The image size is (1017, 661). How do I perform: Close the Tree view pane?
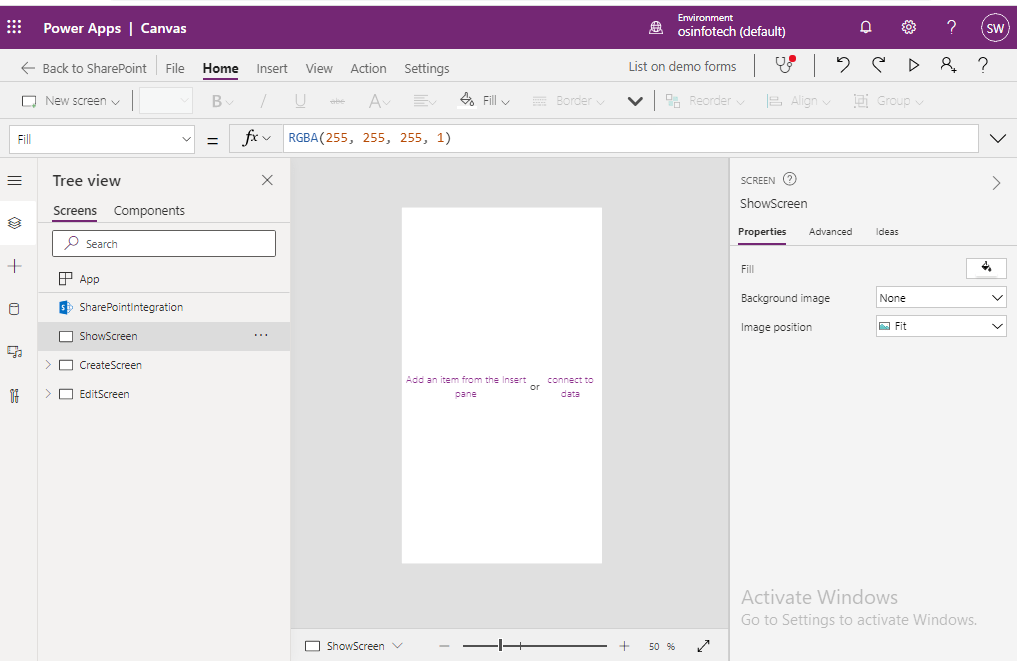pos(267,180)
